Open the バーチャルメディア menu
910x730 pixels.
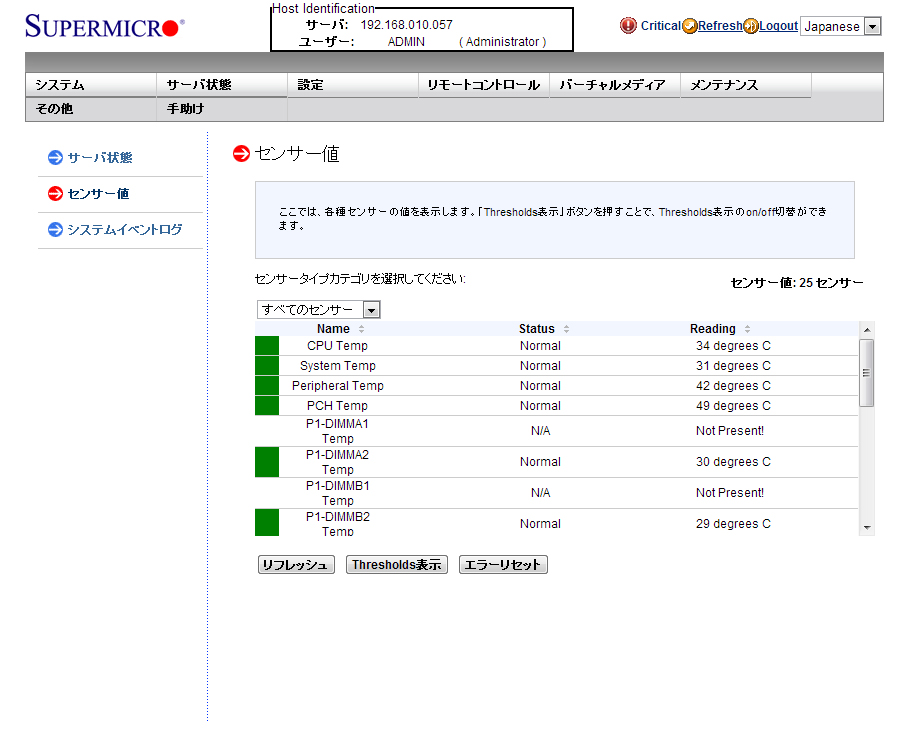pyautogui.click(x=615, y=85)
